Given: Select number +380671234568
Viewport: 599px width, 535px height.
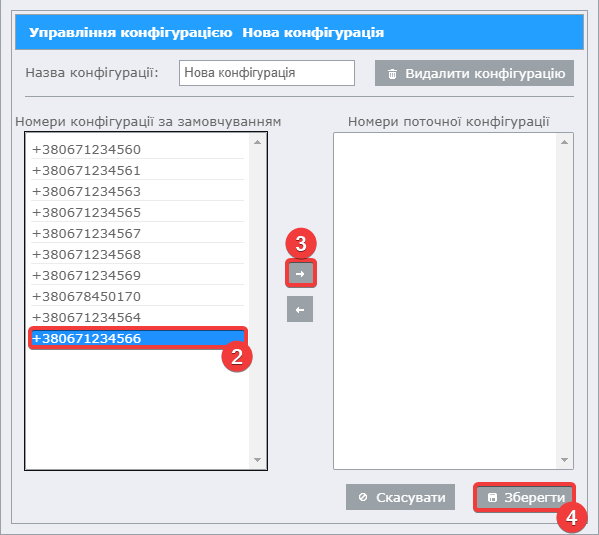Looking at the screenshot, I should (x=138, y=255).
